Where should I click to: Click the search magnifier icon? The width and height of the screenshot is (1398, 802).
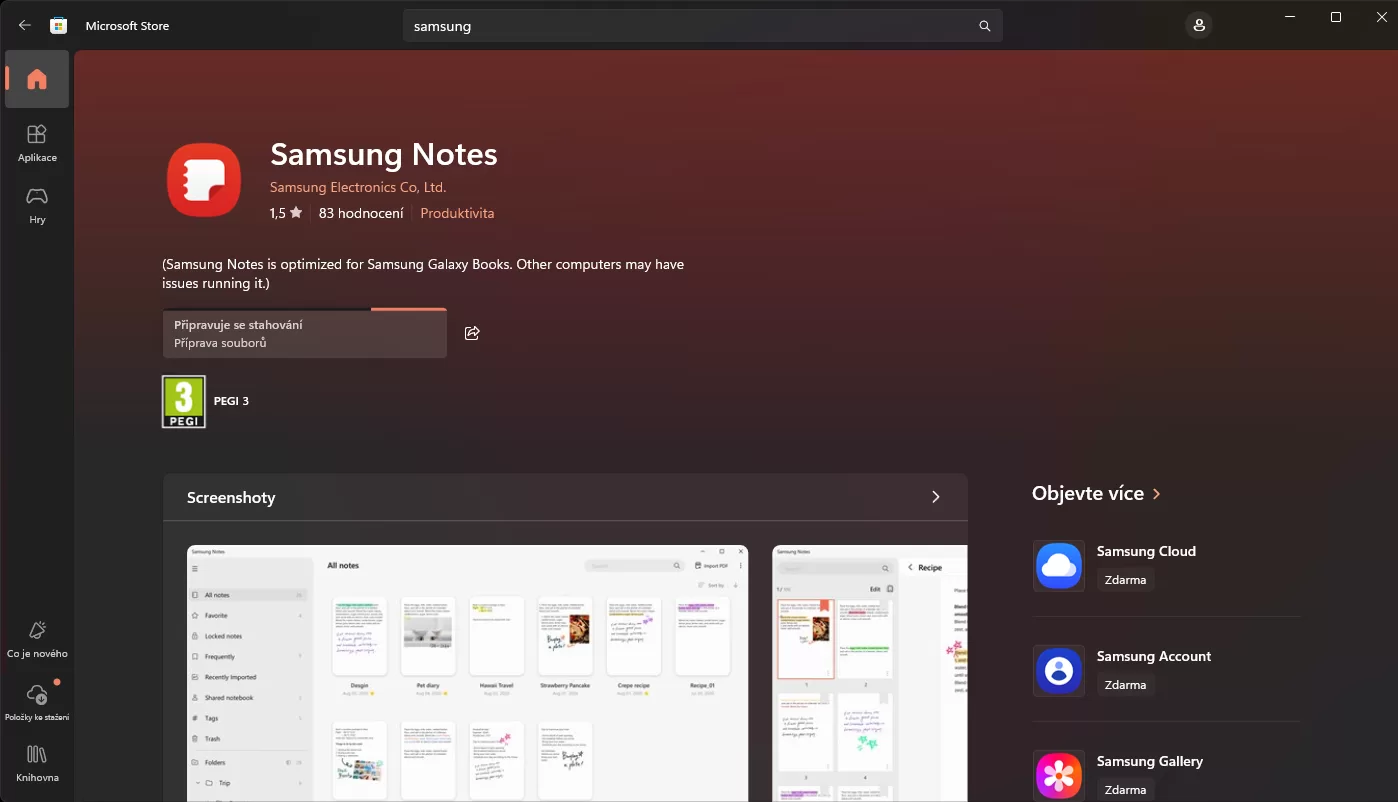(x=984, y=27)
